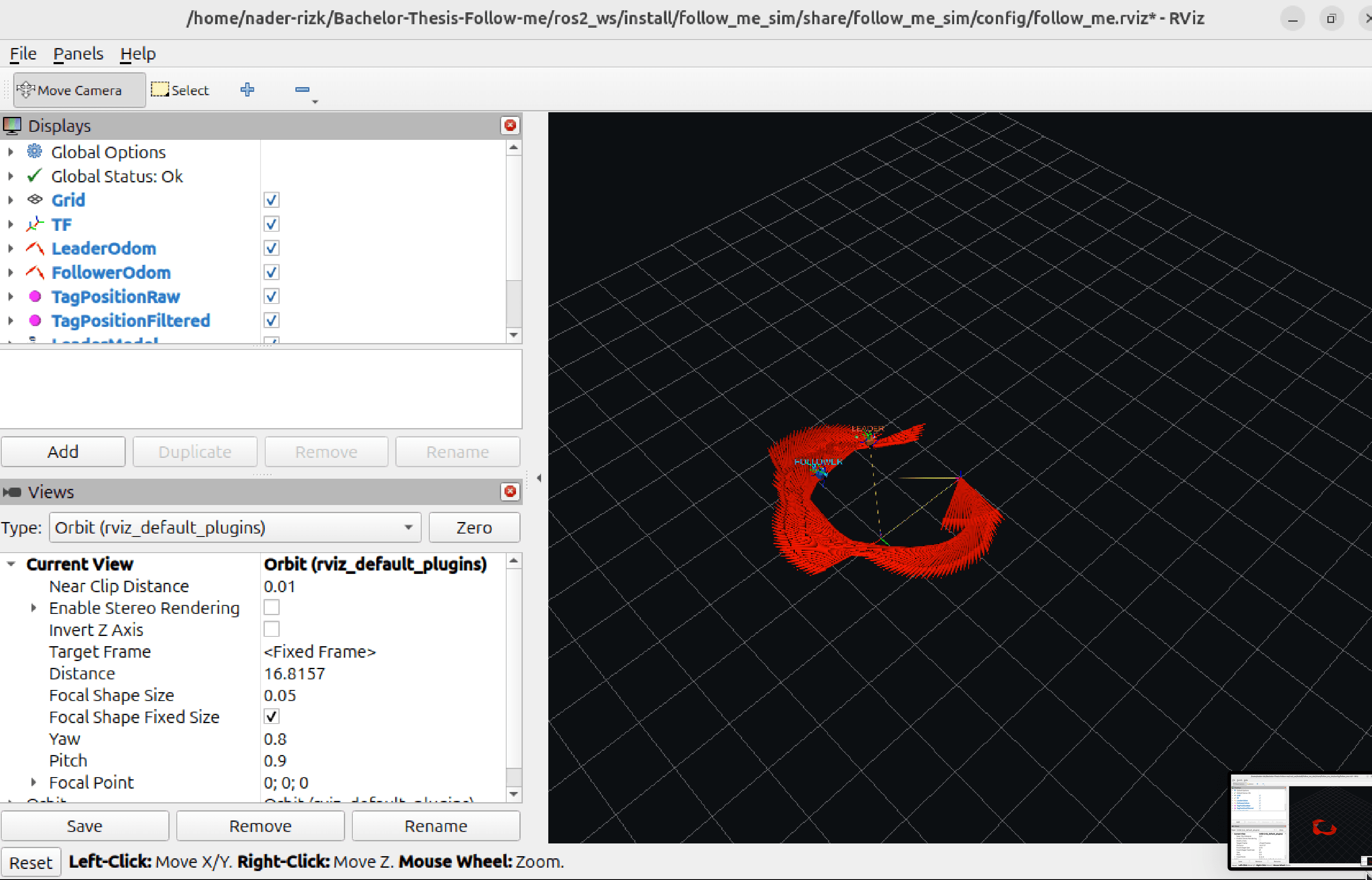The image size is (1372, 880).
Task: Click the LeaderOdom odometry icon
Action: point(35,248)
